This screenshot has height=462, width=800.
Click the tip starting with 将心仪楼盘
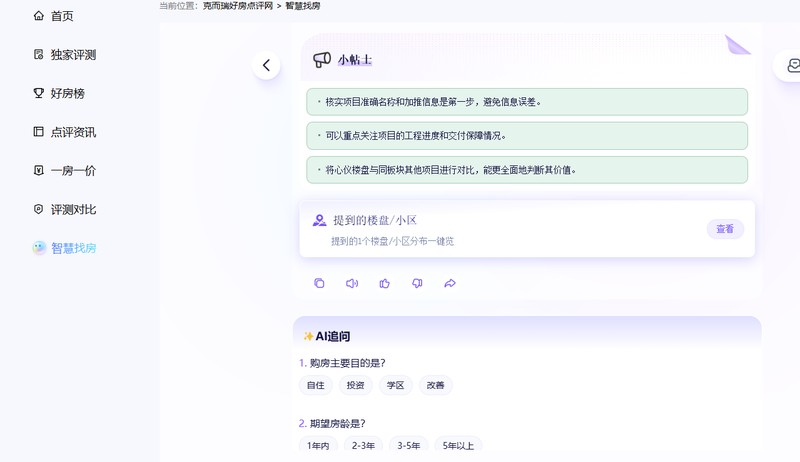pyautogui.click(x=527, y=170)
